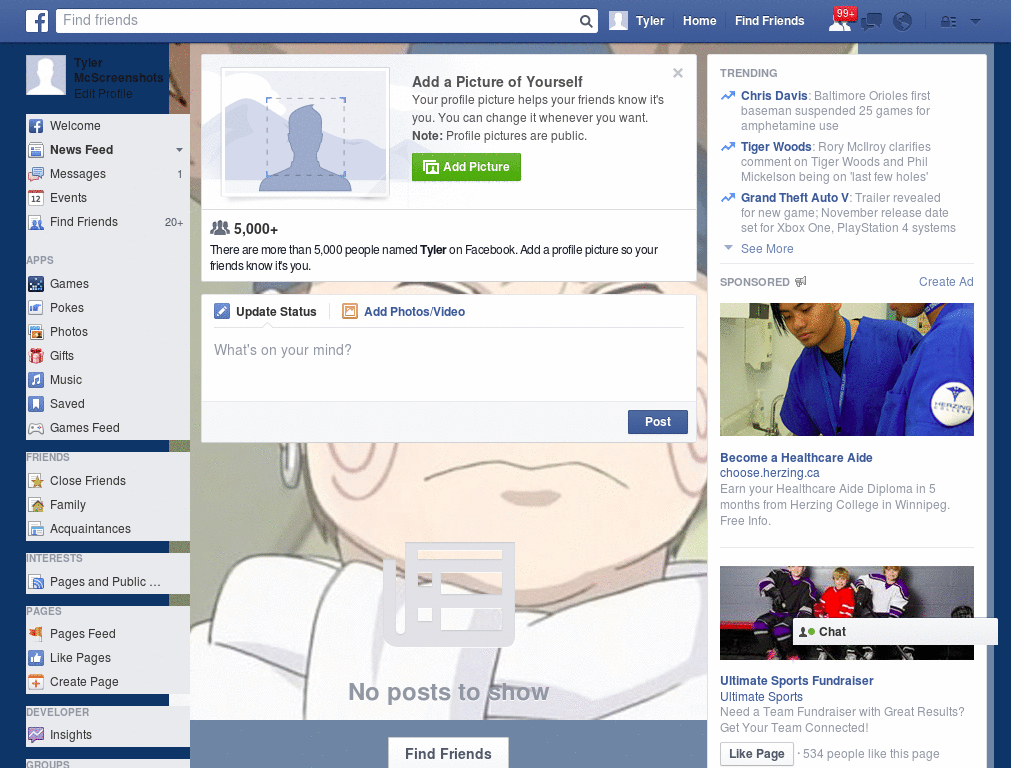
Task: Open the Photos app icon
Action: pyautogui.click(x=36, y=332)
